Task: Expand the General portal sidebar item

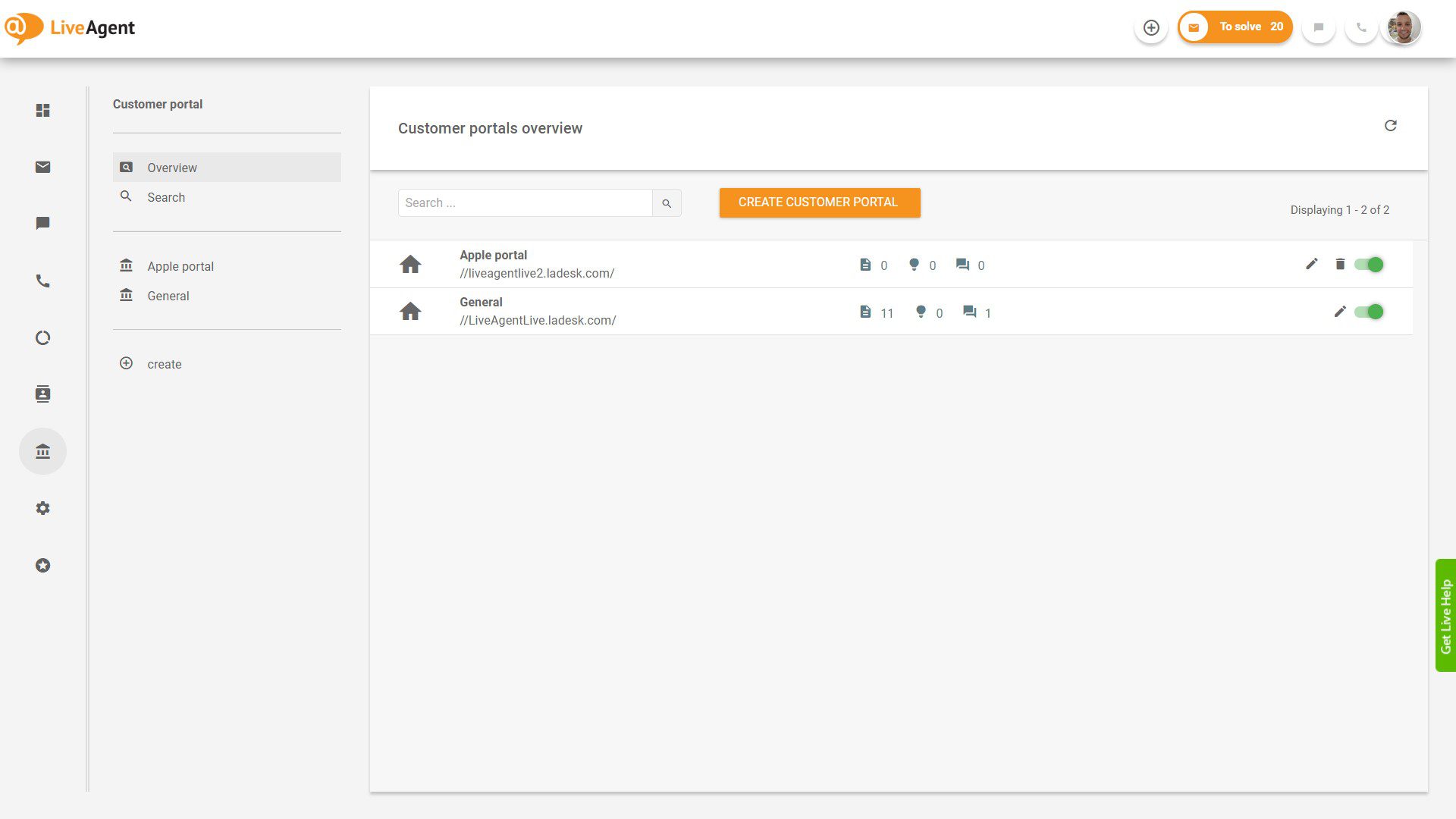Action: pos(168,296)
